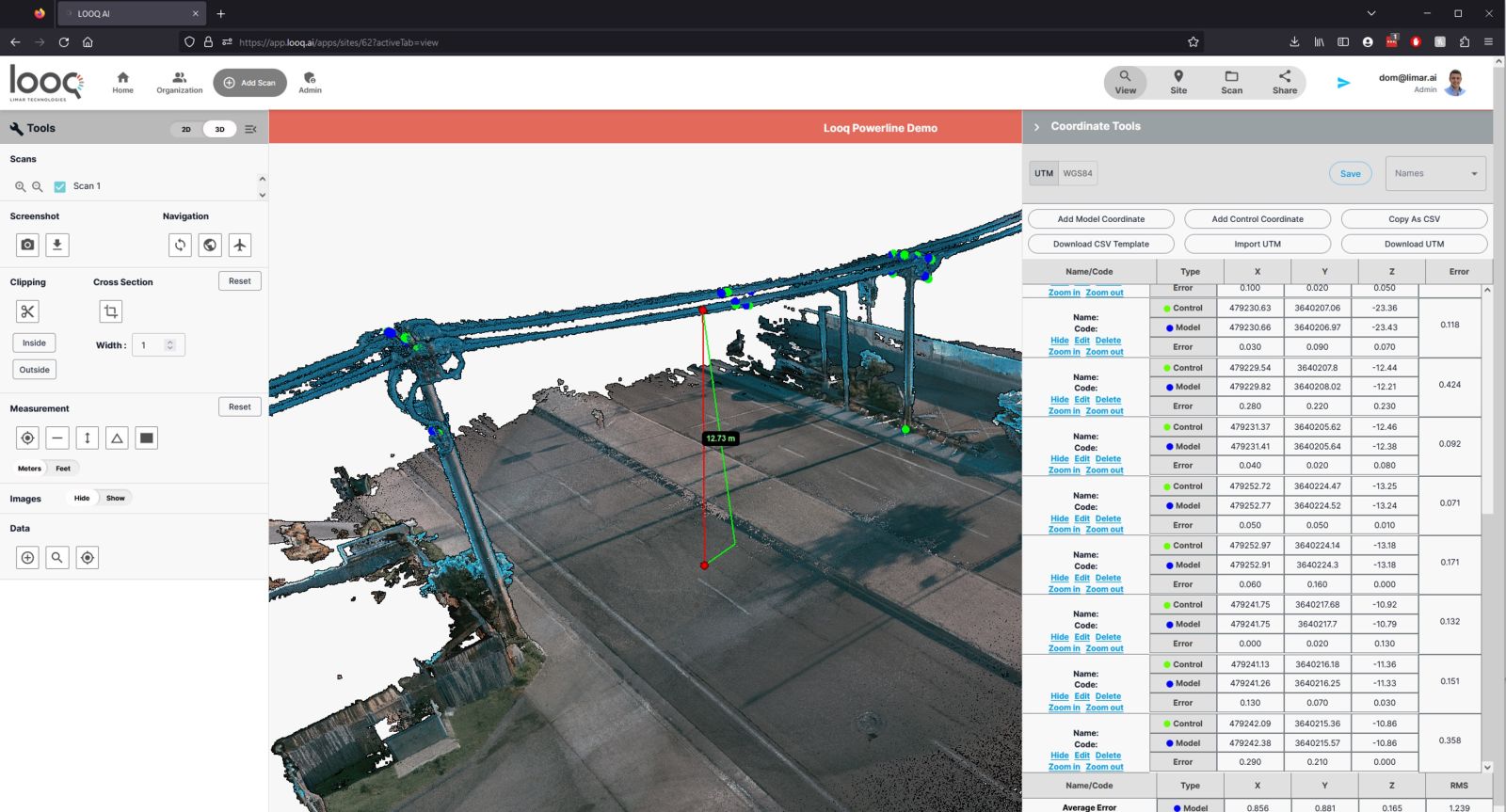Click the plus-circle icon under Data
The height and width of the screenshot is (812, 1506).
pyautogui.click(x=27, y=558)
